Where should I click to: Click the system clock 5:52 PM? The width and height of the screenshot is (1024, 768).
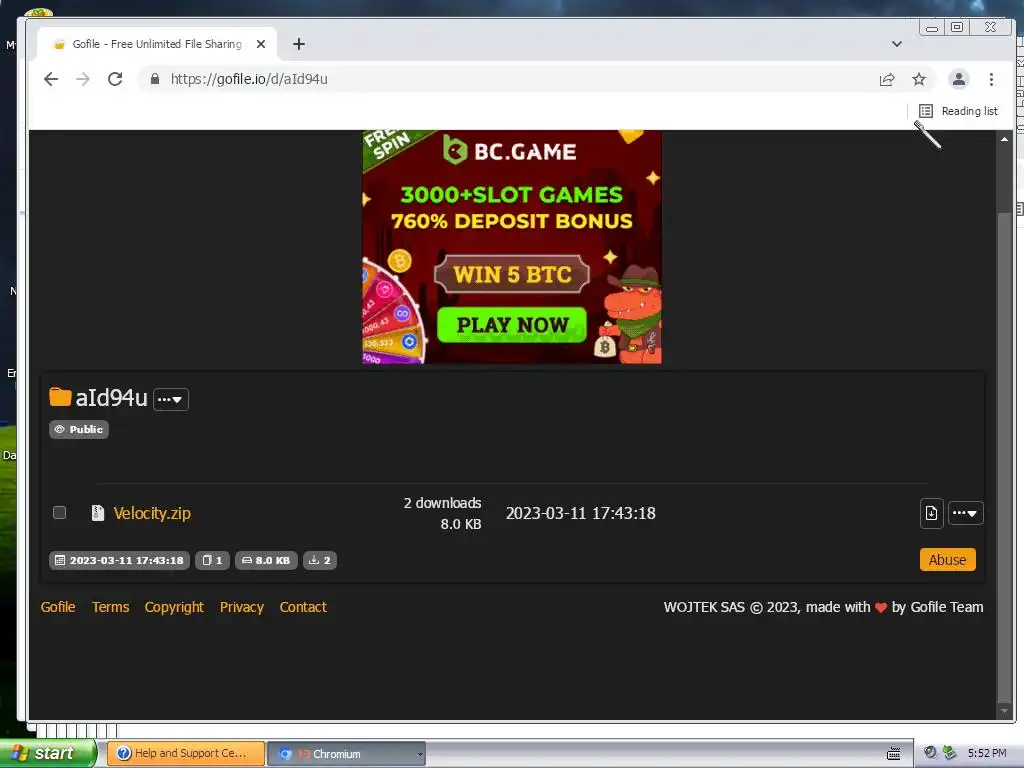click(x=987, y=753)
